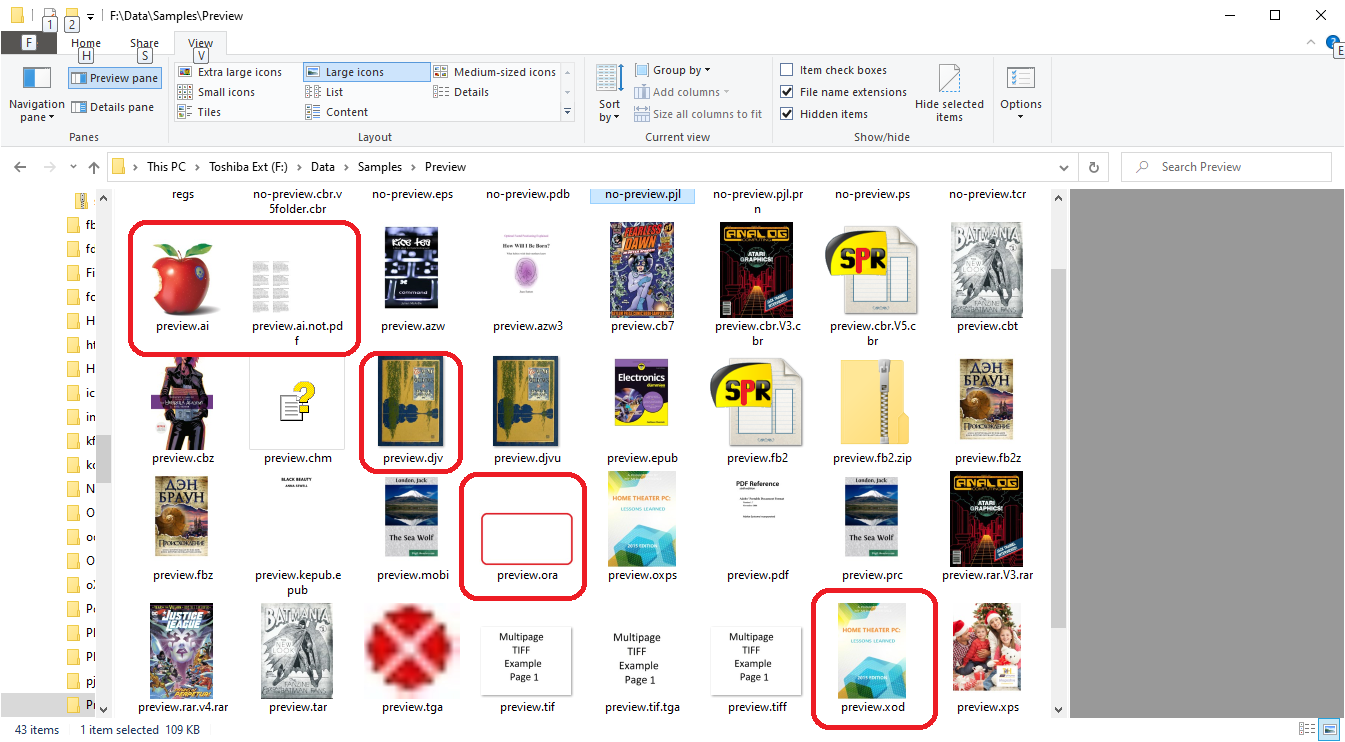The image size is (1345, 742).
Task: Switch to the Home tab
Action: point(85,43)
